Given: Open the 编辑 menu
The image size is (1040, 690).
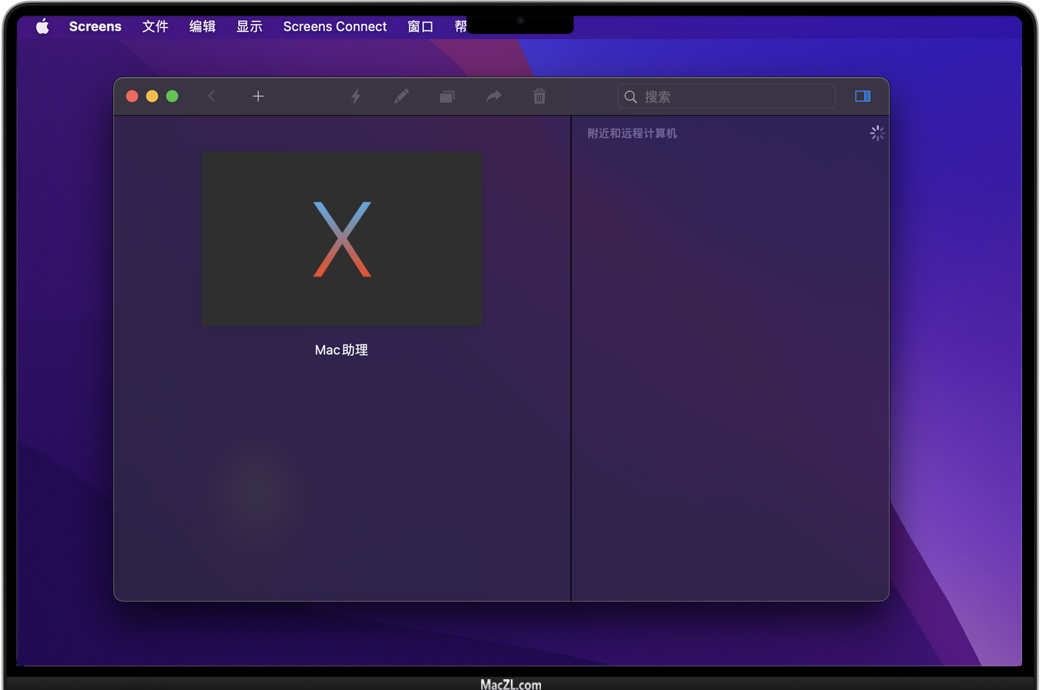Looking at the screenshot, I should point(202,27).
